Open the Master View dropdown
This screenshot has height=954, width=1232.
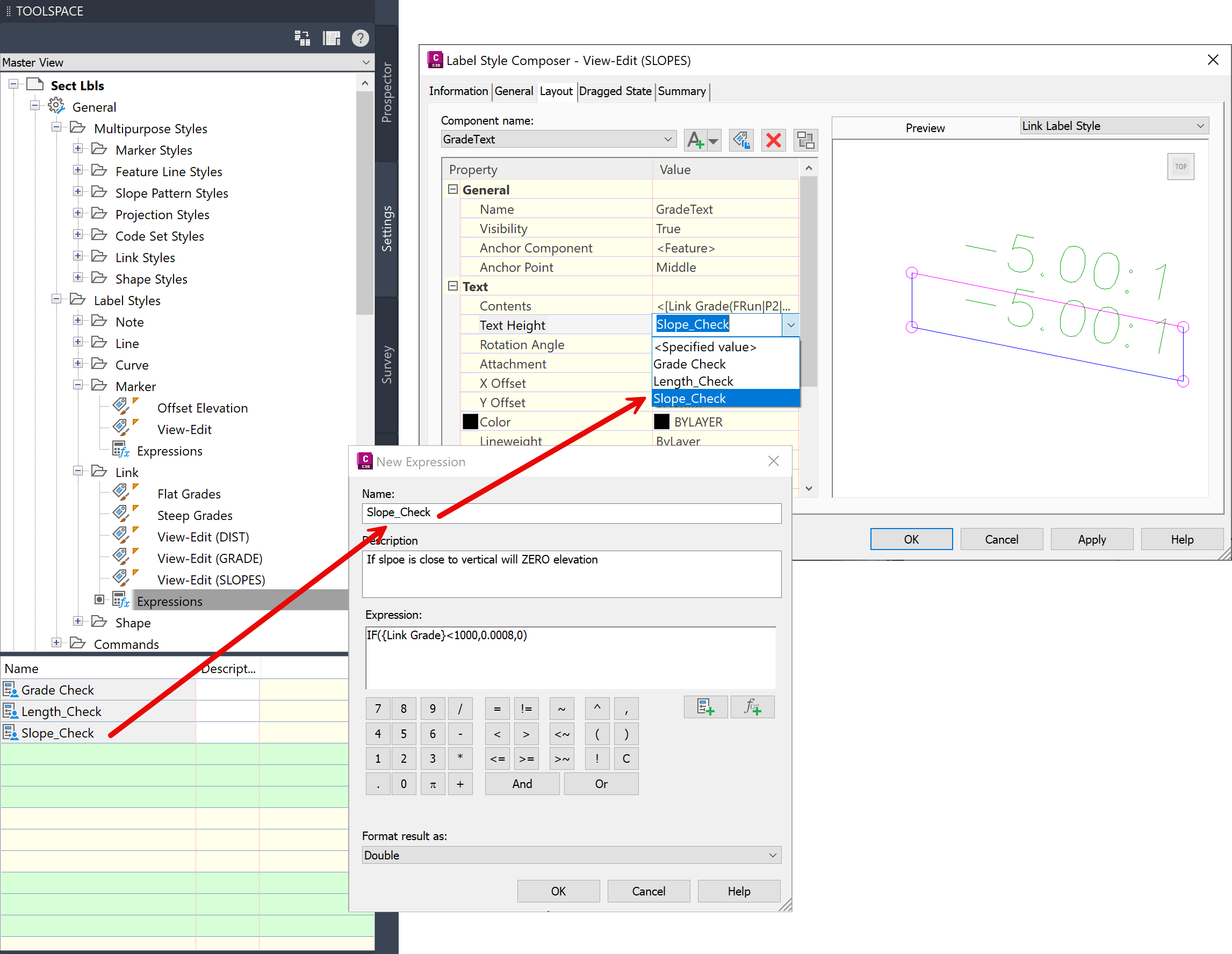click(x=365, y=62)
